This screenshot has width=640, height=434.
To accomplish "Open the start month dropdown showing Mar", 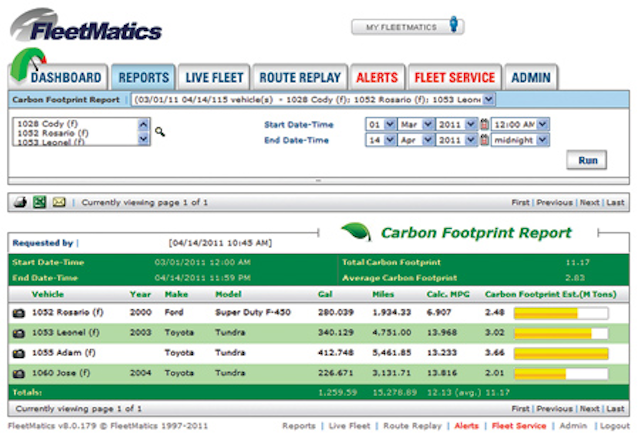I will [x=415, y=124].
